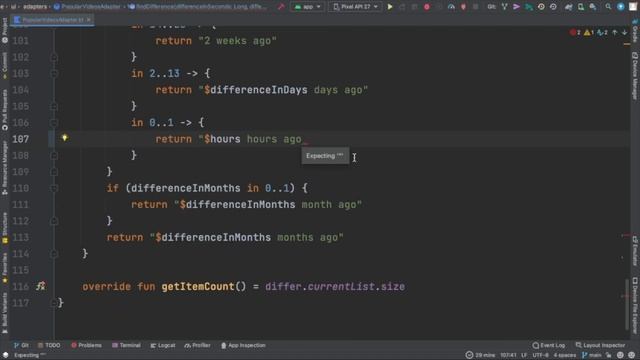
Task: Click the SDK Manager toolbar icon
Action: tap(593, 7)
